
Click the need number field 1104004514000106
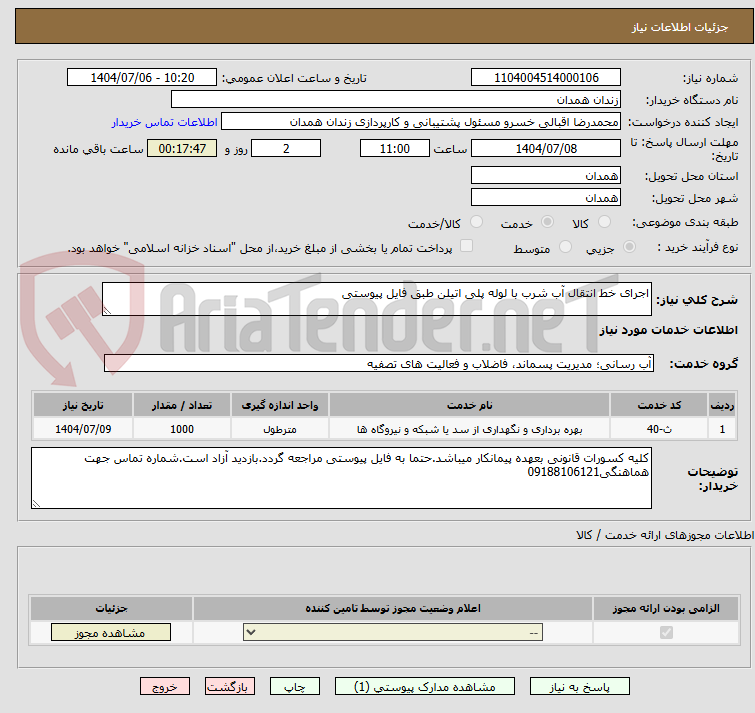click(545, 78)
